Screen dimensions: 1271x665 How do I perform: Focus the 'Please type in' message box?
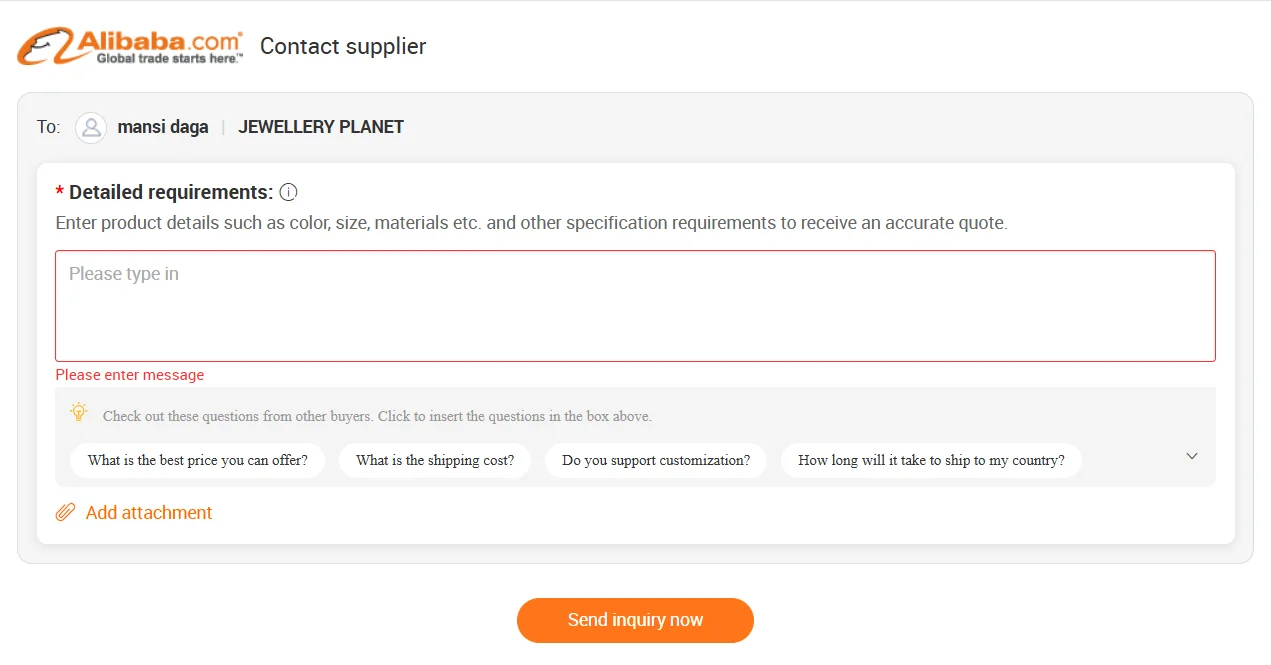(x=635, y=306)
